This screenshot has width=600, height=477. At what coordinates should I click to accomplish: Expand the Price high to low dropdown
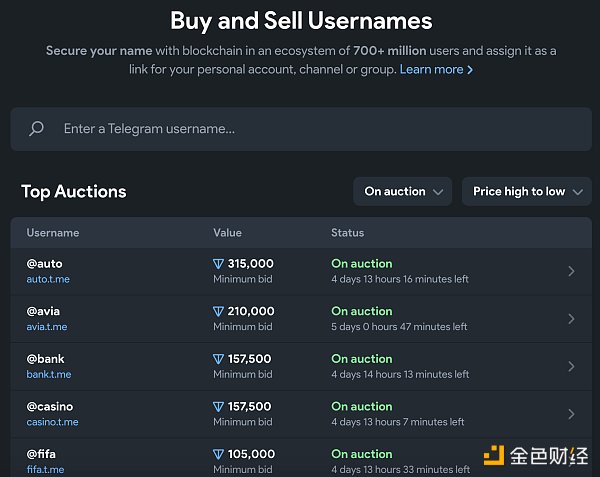(x=526, y=192)
